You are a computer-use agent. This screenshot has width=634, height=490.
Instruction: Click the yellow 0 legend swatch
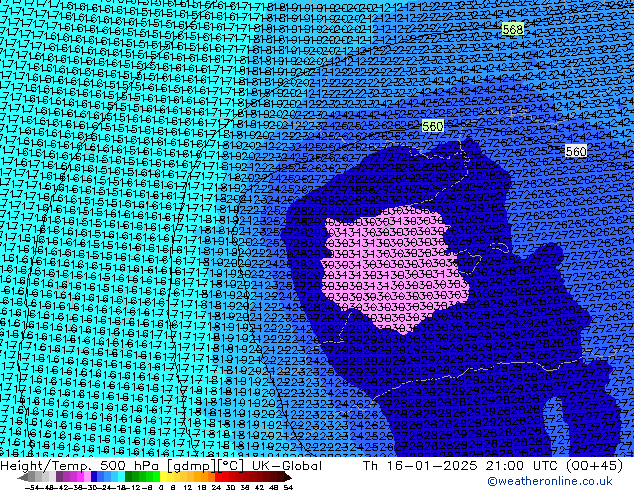coord(164,476)
